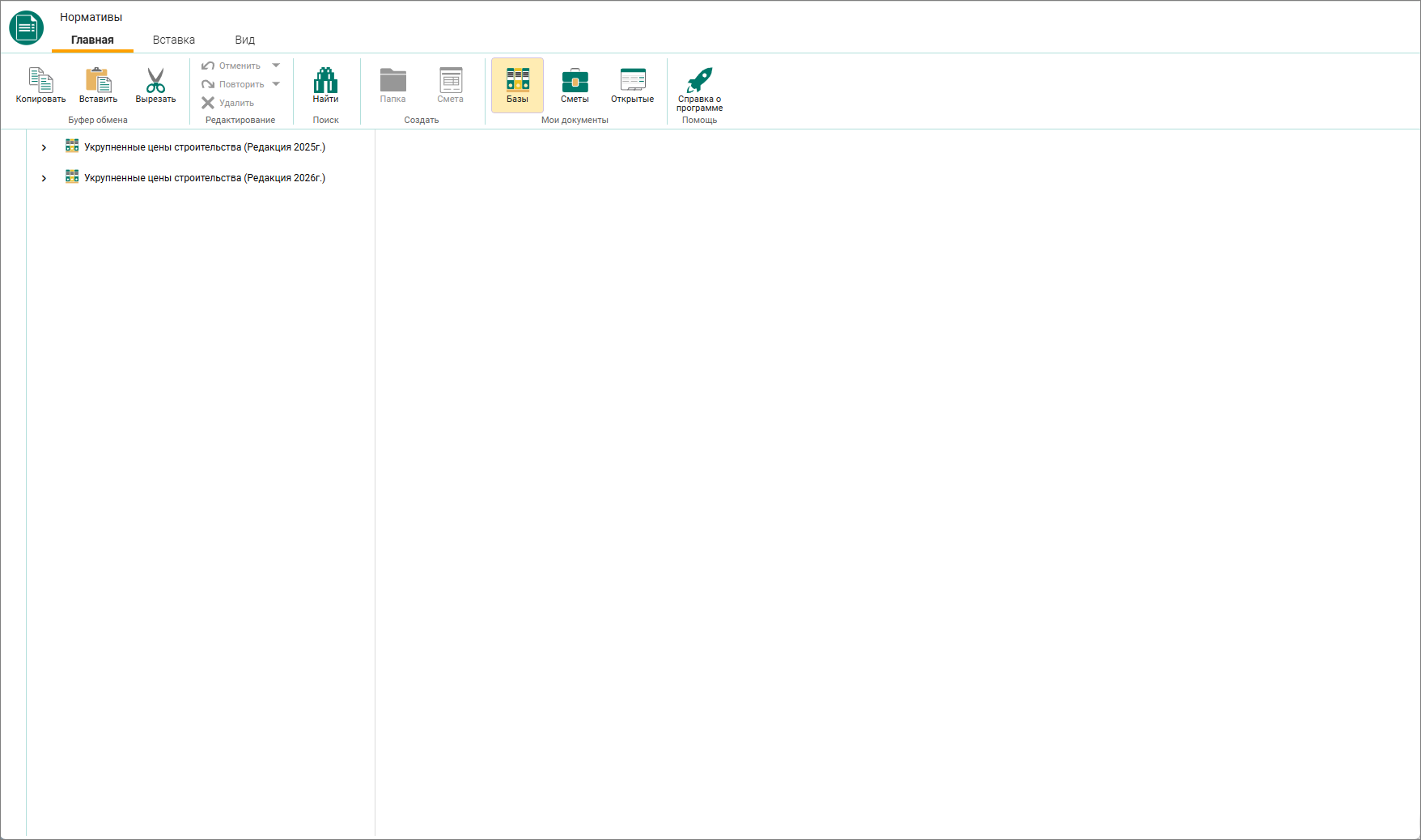The width and height of the screenshot is (1421, 840).
Task: Open the application menu round logo
Action: [27, 28]
